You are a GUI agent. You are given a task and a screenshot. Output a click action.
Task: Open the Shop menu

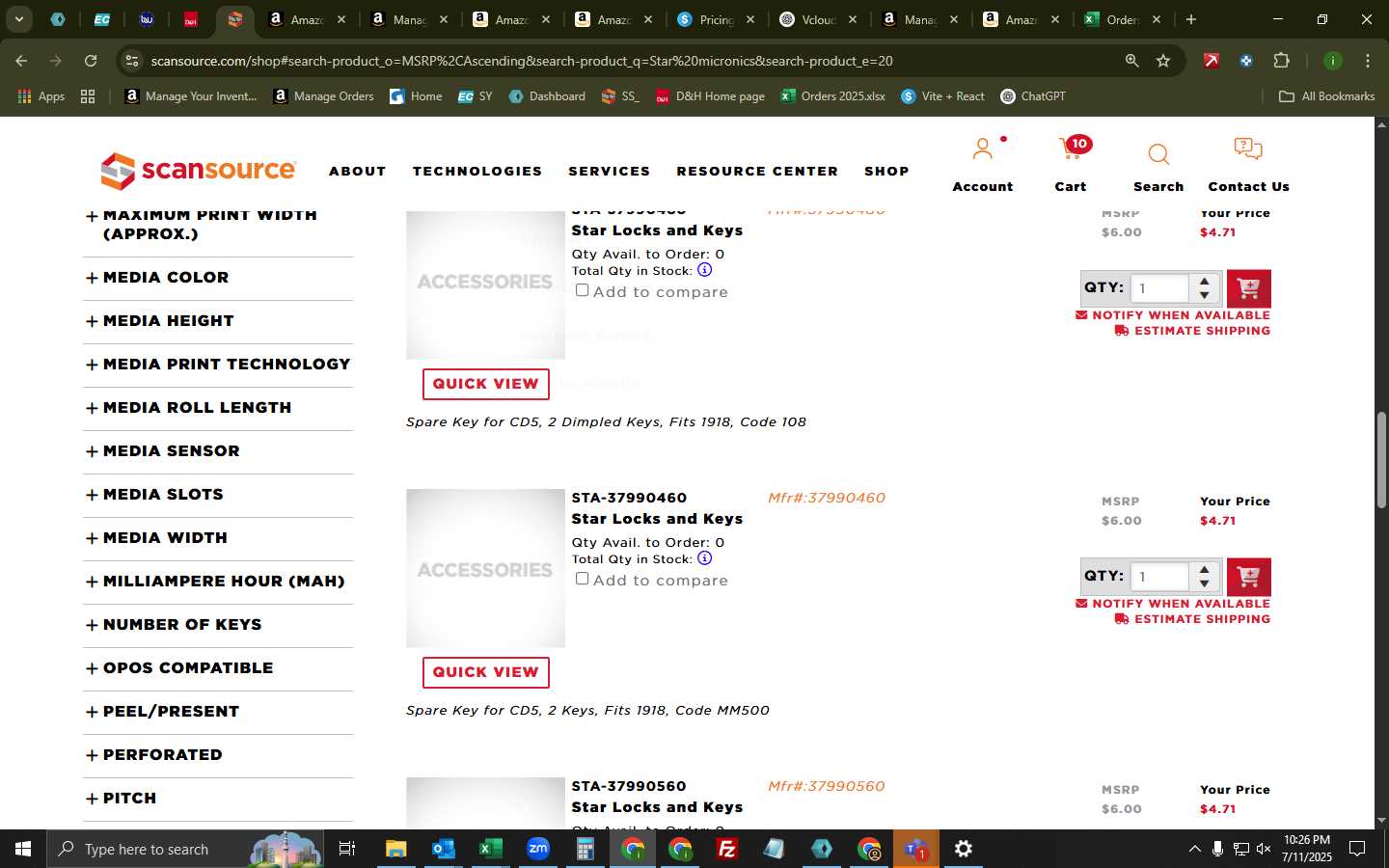[886, 171]
